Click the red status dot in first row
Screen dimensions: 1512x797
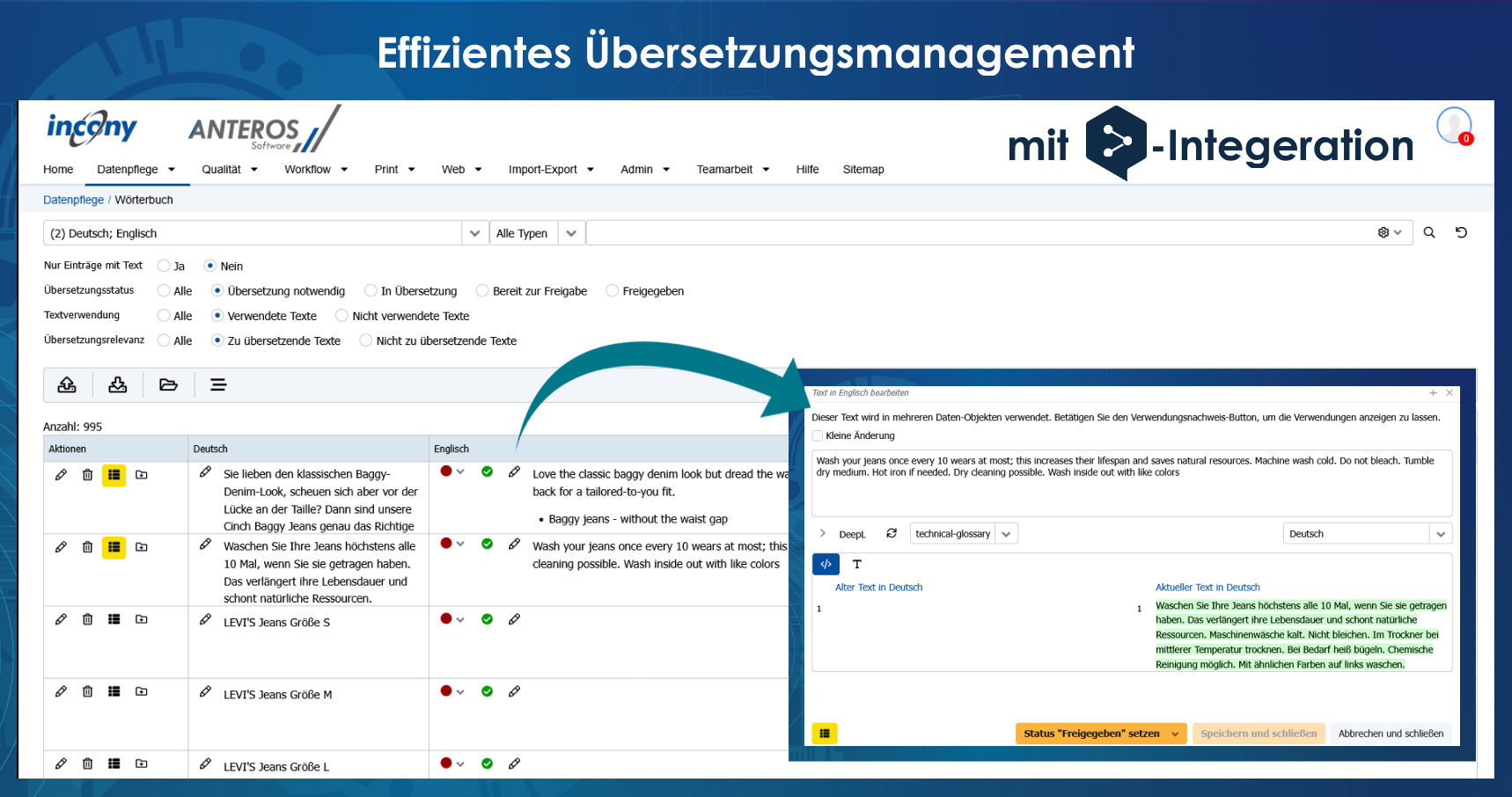point(446,472)
